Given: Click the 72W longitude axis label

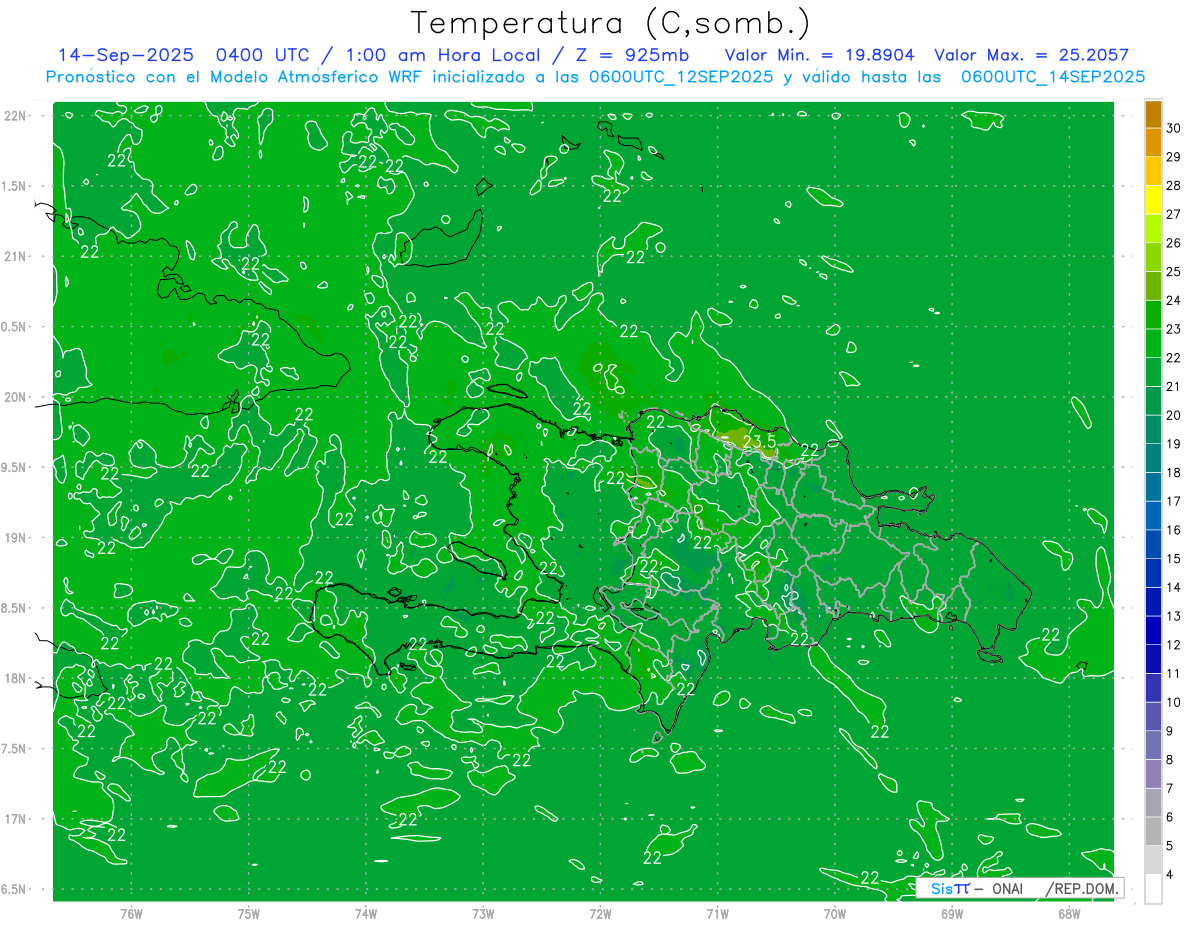Looking at the screenshot, I should pos(600,913).
